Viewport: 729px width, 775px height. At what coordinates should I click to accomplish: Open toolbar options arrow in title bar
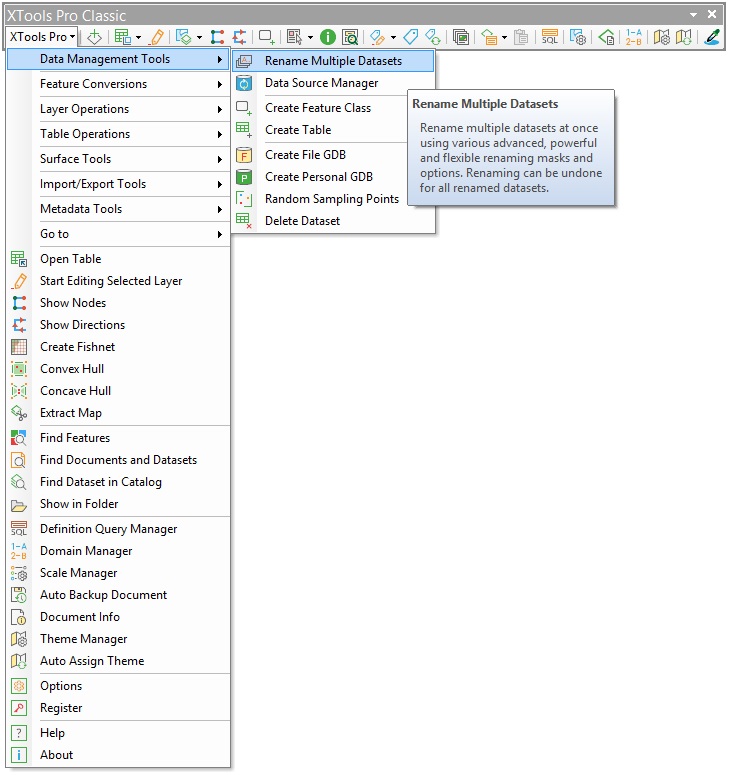pos(693,15)
